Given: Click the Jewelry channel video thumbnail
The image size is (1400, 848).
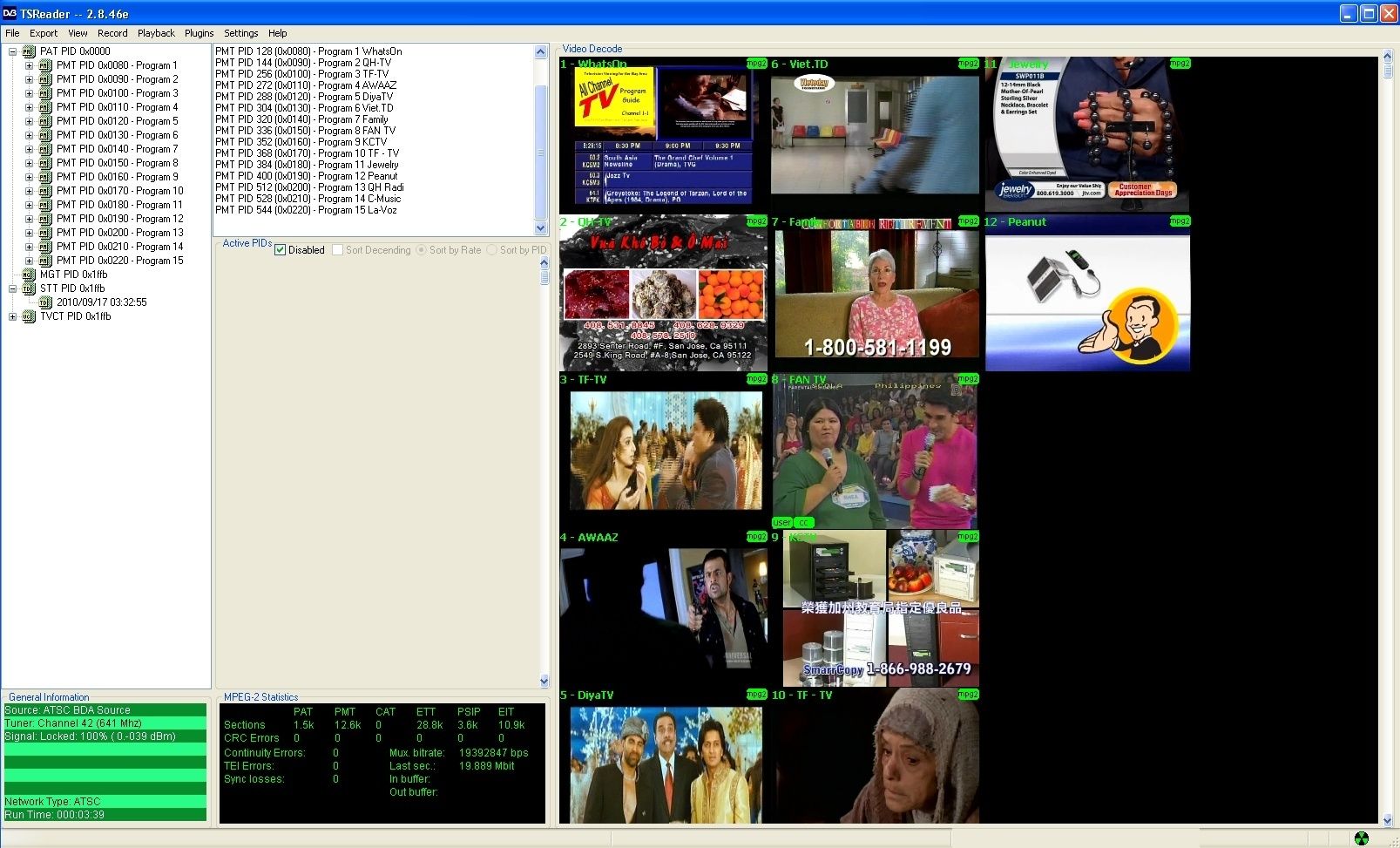Looking at the screenshot, I should (x=1087, y=135).
